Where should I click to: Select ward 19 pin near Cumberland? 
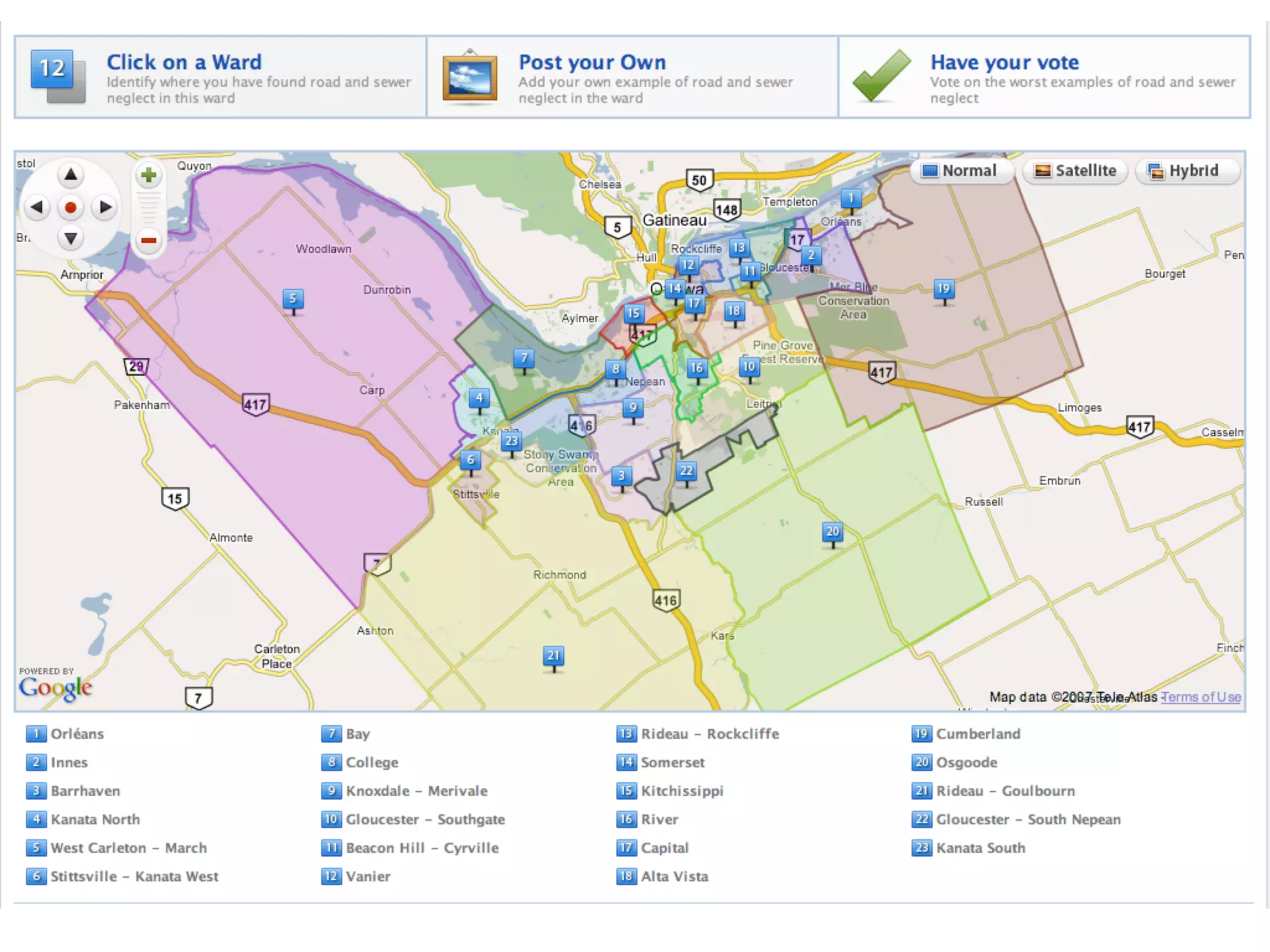click(943, 289)
